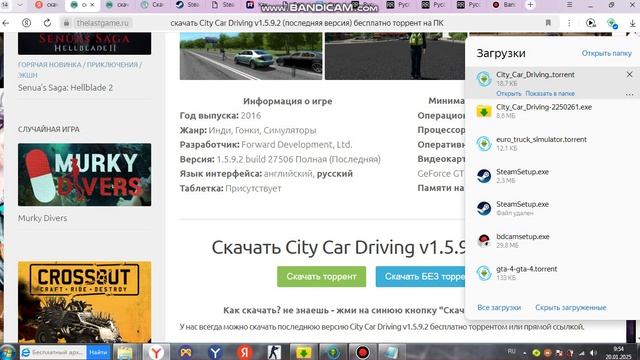This screenshot has width=640, height=360.
Task: Expand the tab list chevron
Action: [19, 5]
